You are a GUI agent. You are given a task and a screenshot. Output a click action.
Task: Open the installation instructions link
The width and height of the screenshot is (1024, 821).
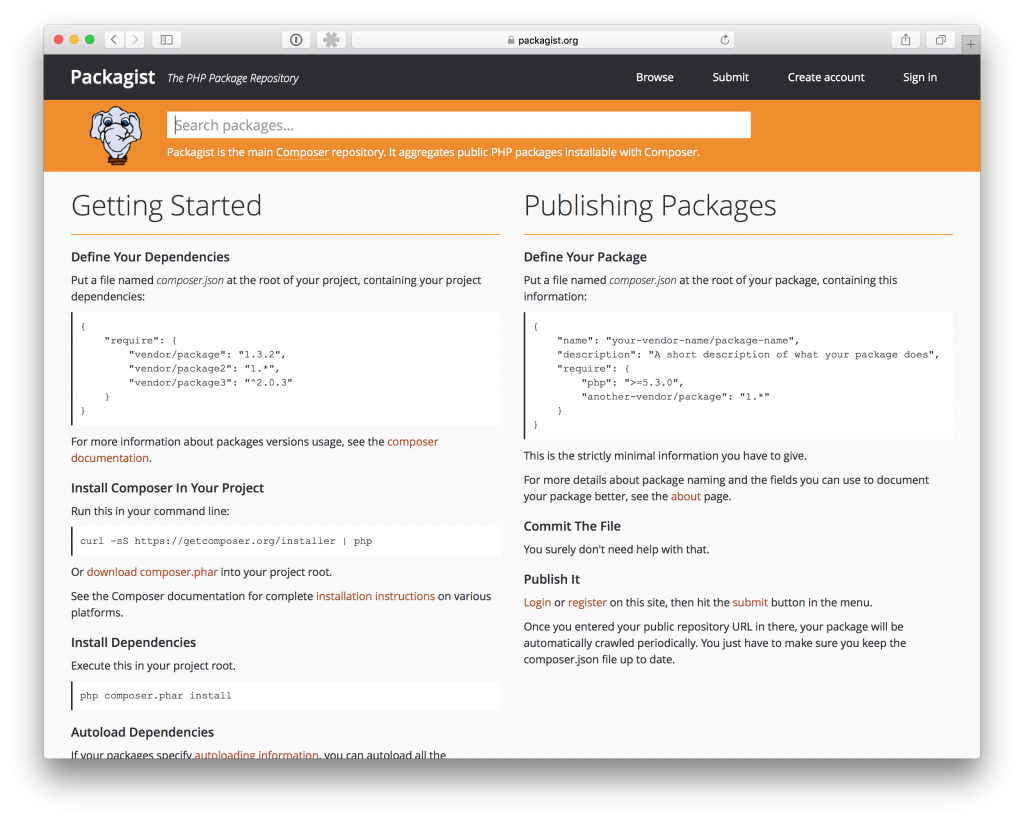pos(376,596)
